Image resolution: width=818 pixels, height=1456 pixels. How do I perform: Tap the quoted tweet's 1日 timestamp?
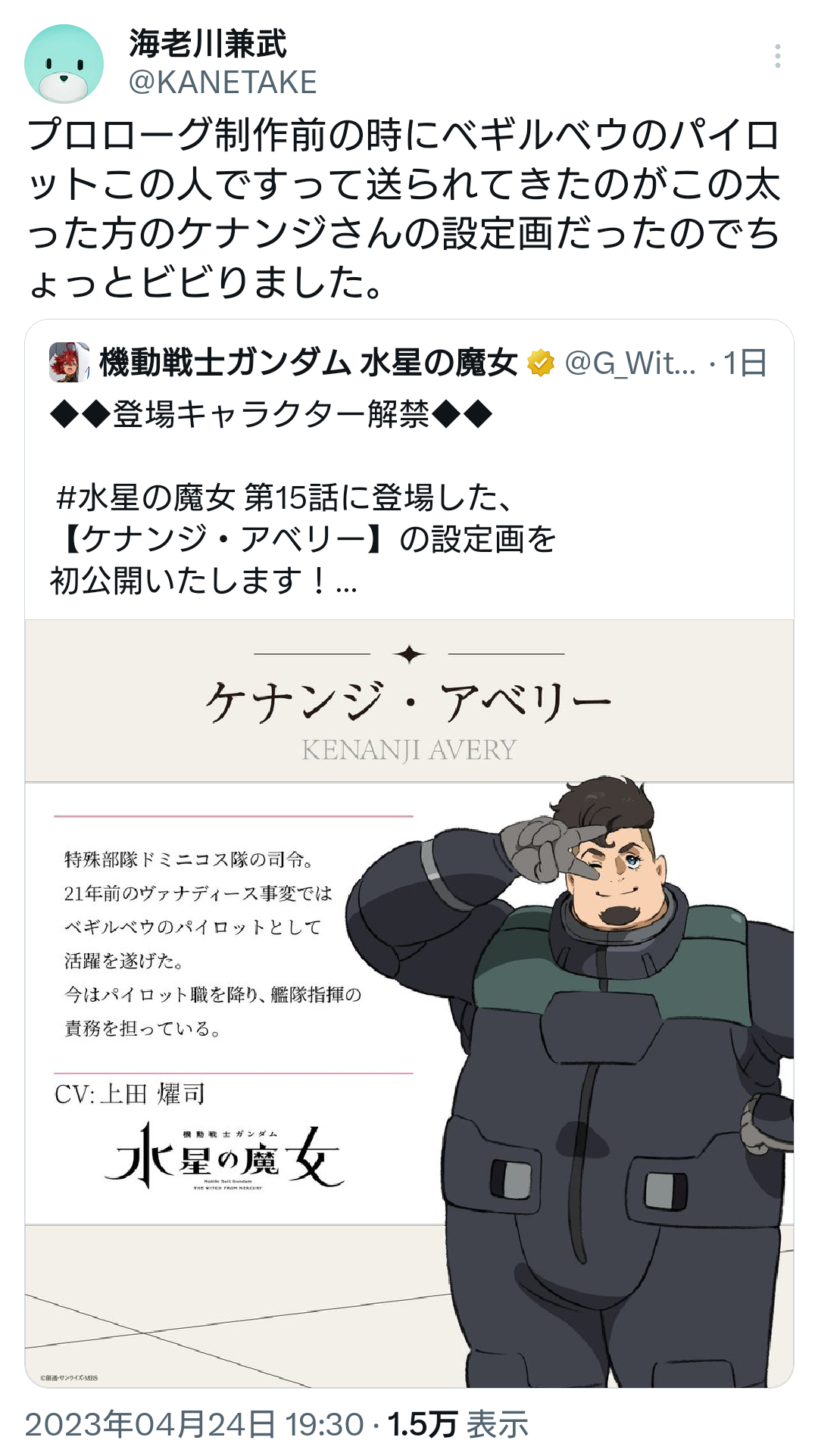click(x=745, y=363)
